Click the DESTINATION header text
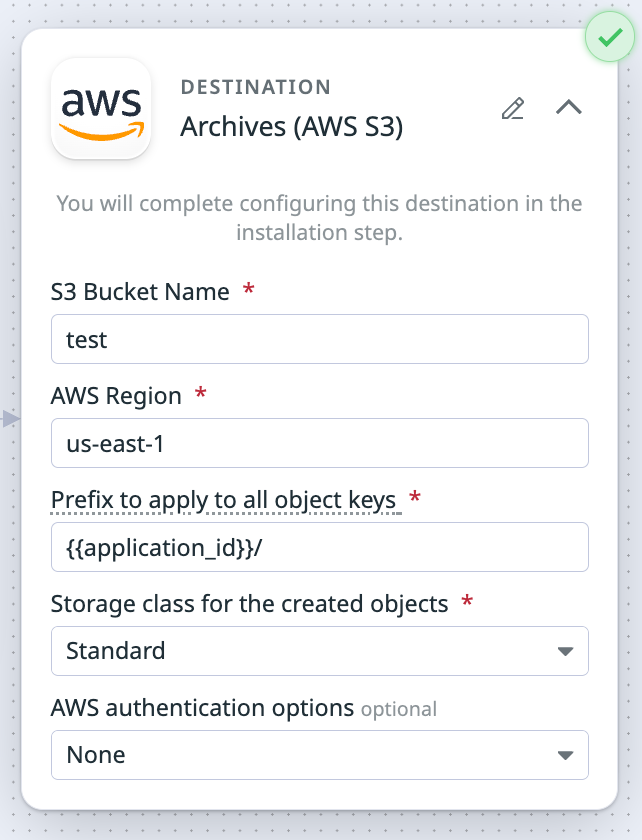The image size is (642, 840). (x=256, y=87)
